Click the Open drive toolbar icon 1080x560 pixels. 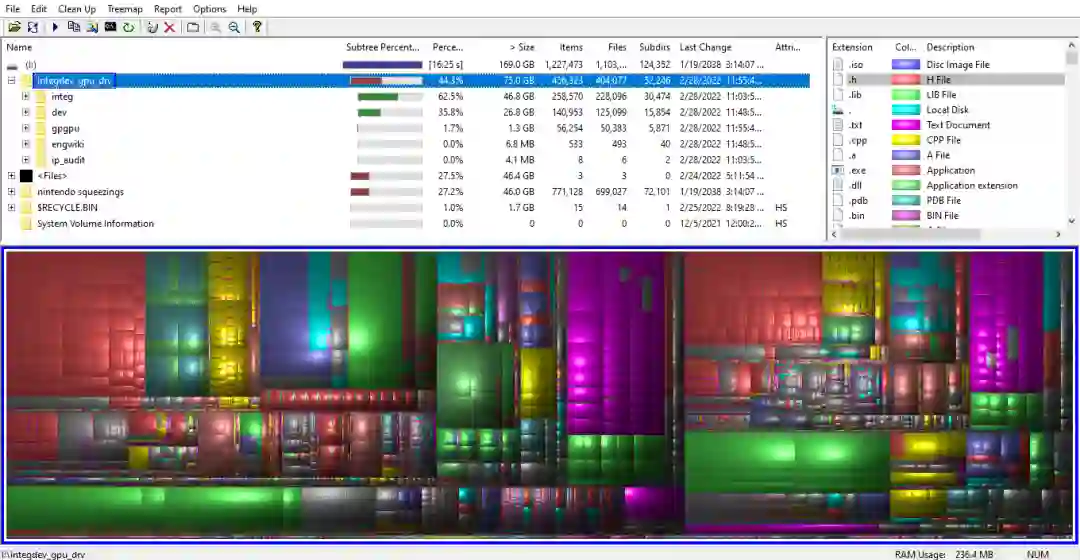14,28
